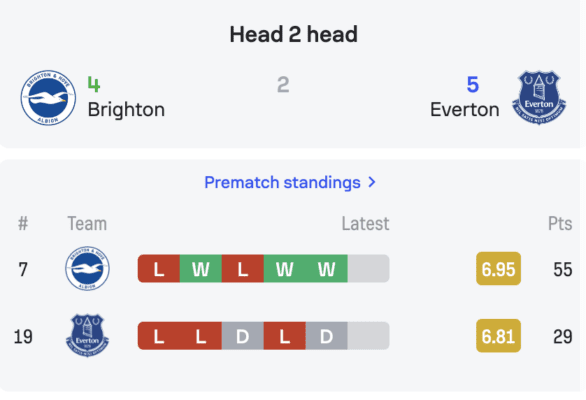This screenshot has height=400, width=586.
Task: Select Brighton's first win result badge
Action: click(201, 268)
